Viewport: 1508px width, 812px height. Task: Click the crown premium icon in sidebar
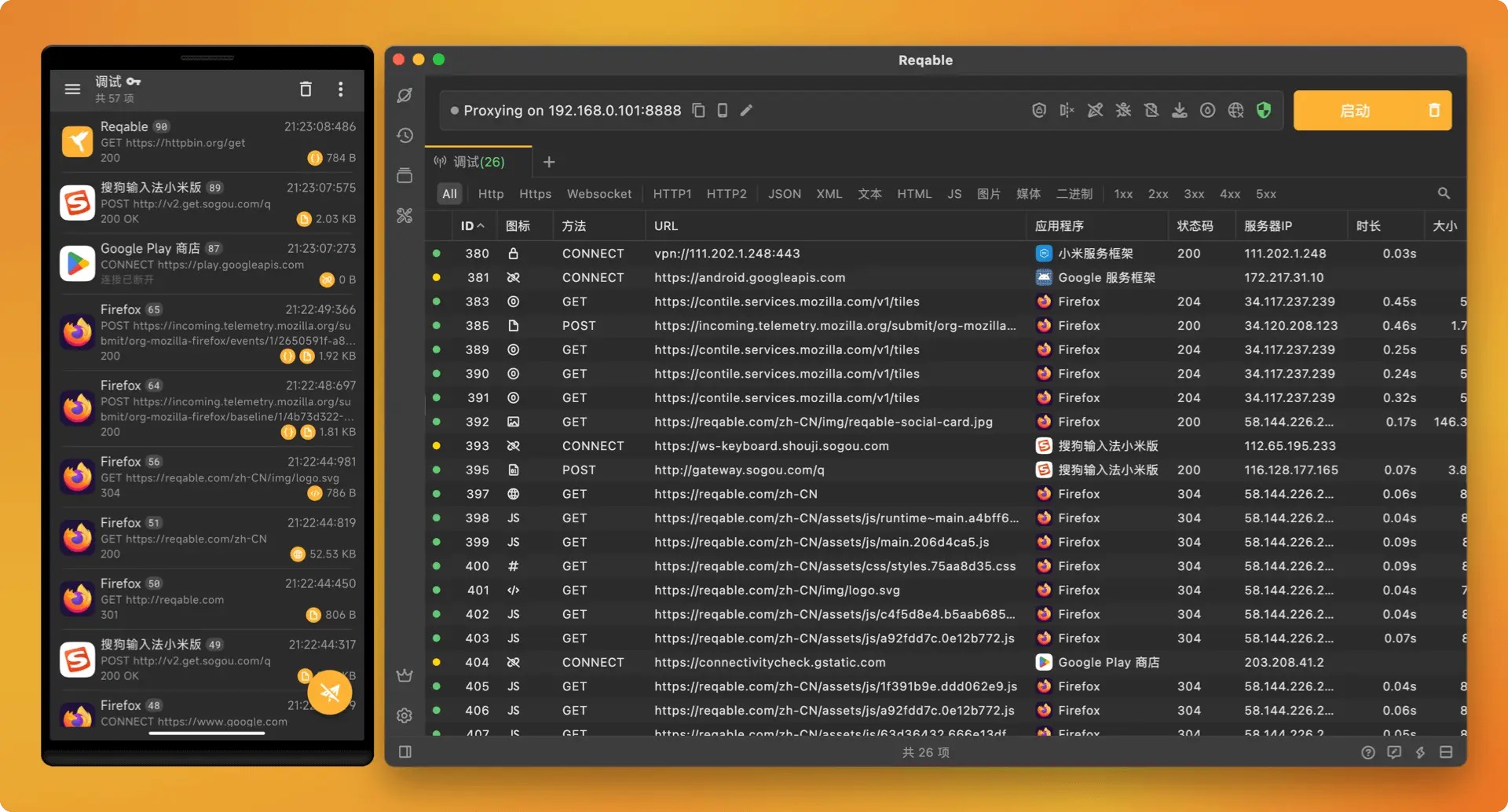pyautogui.click(x=404, y=675)
